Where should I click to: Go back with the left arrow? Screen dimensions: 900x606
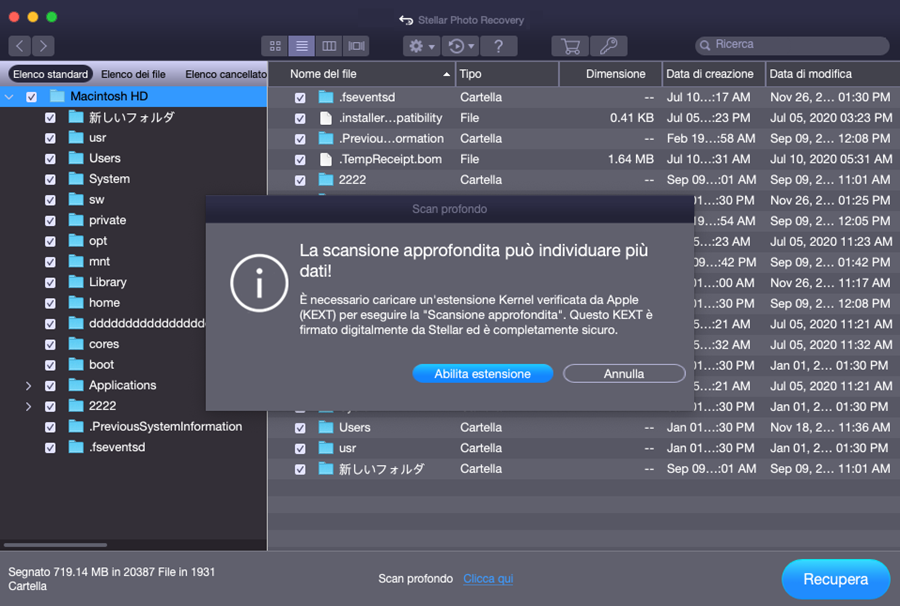[x=19, y=46]
